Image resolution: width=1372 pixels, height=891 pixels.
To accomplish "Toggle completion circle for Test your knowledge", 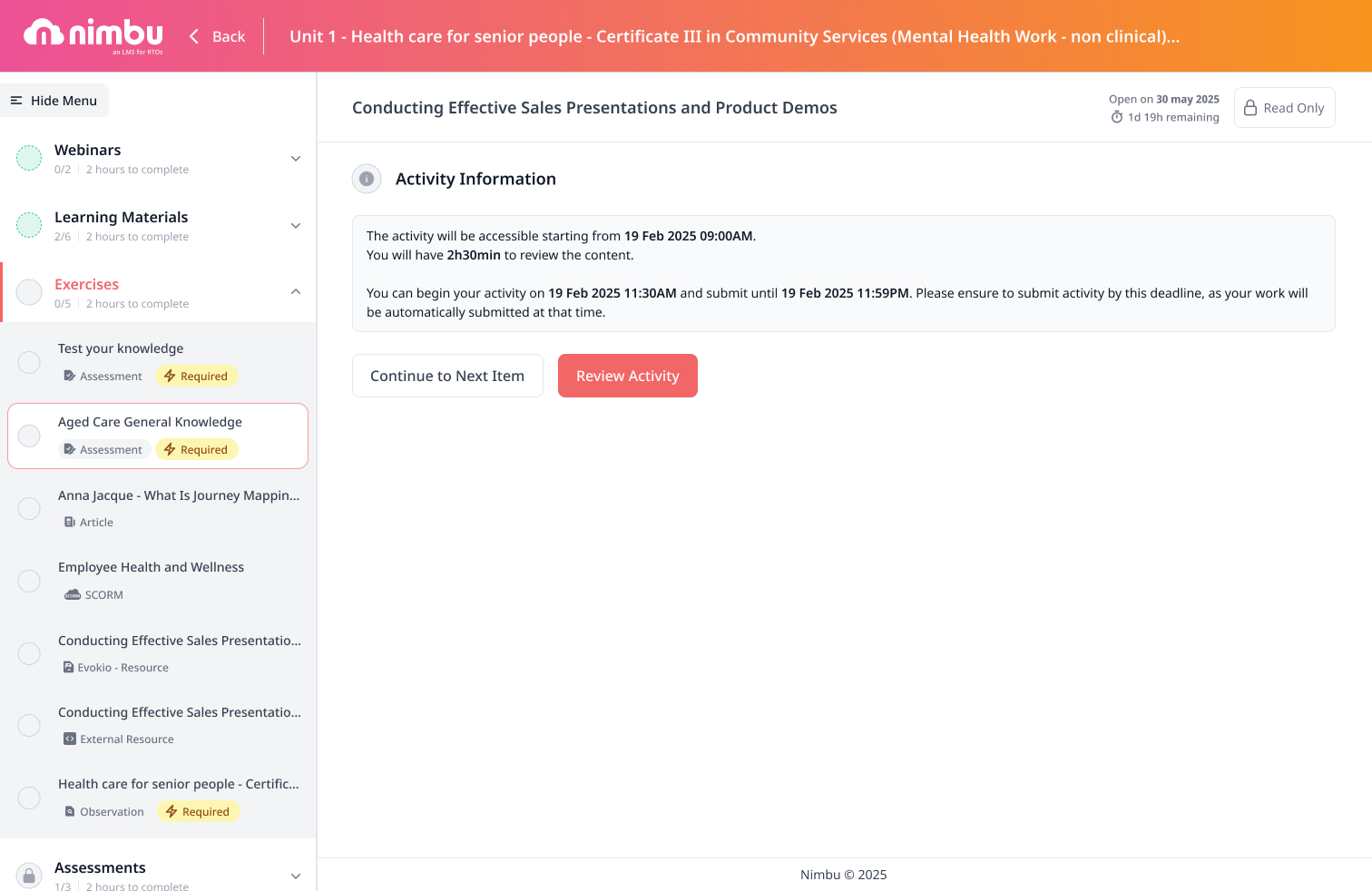I will pos(29,362).
